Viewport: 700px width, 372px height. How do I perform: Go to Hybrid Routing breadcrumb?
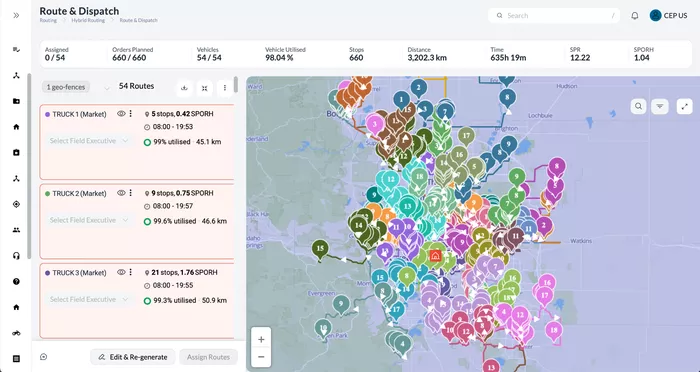[88, 21]
